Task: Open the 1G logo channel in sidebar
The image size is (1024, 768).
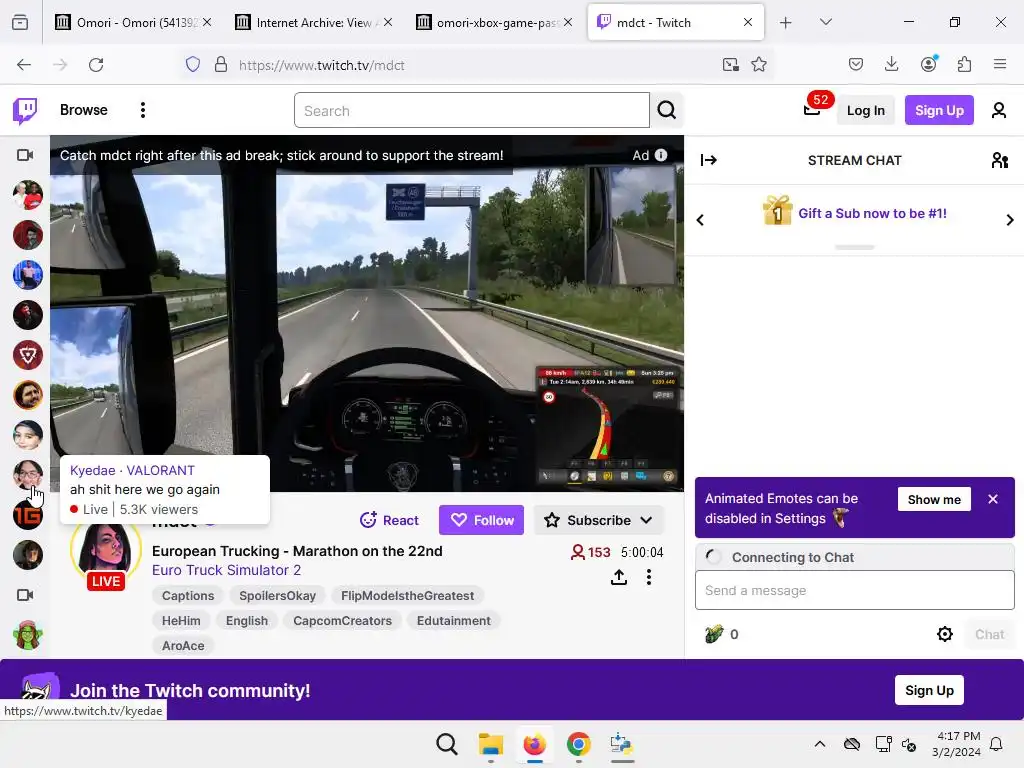Action: point(27,515)
